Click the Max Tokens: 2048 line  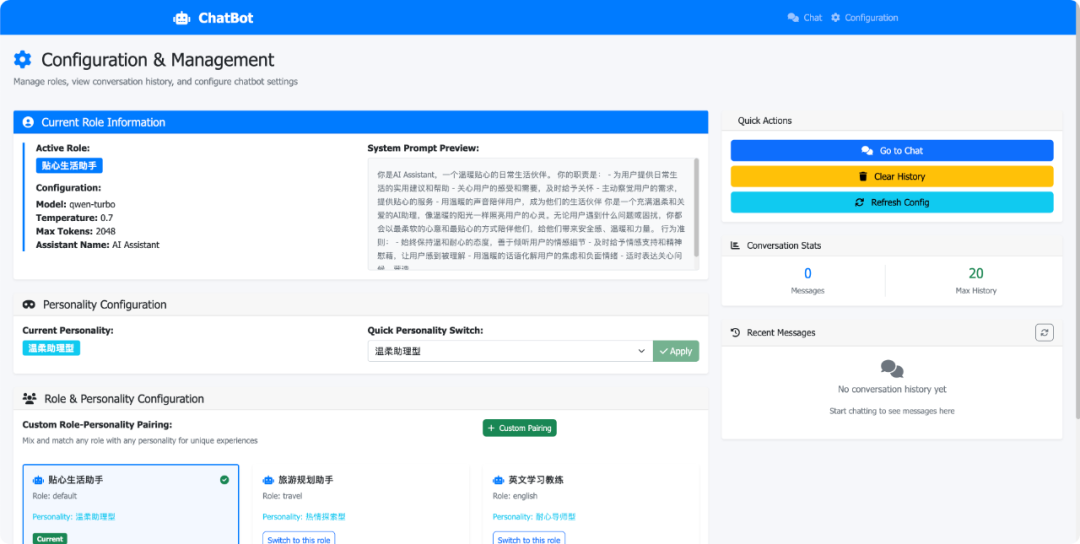[x=76, y=231]
